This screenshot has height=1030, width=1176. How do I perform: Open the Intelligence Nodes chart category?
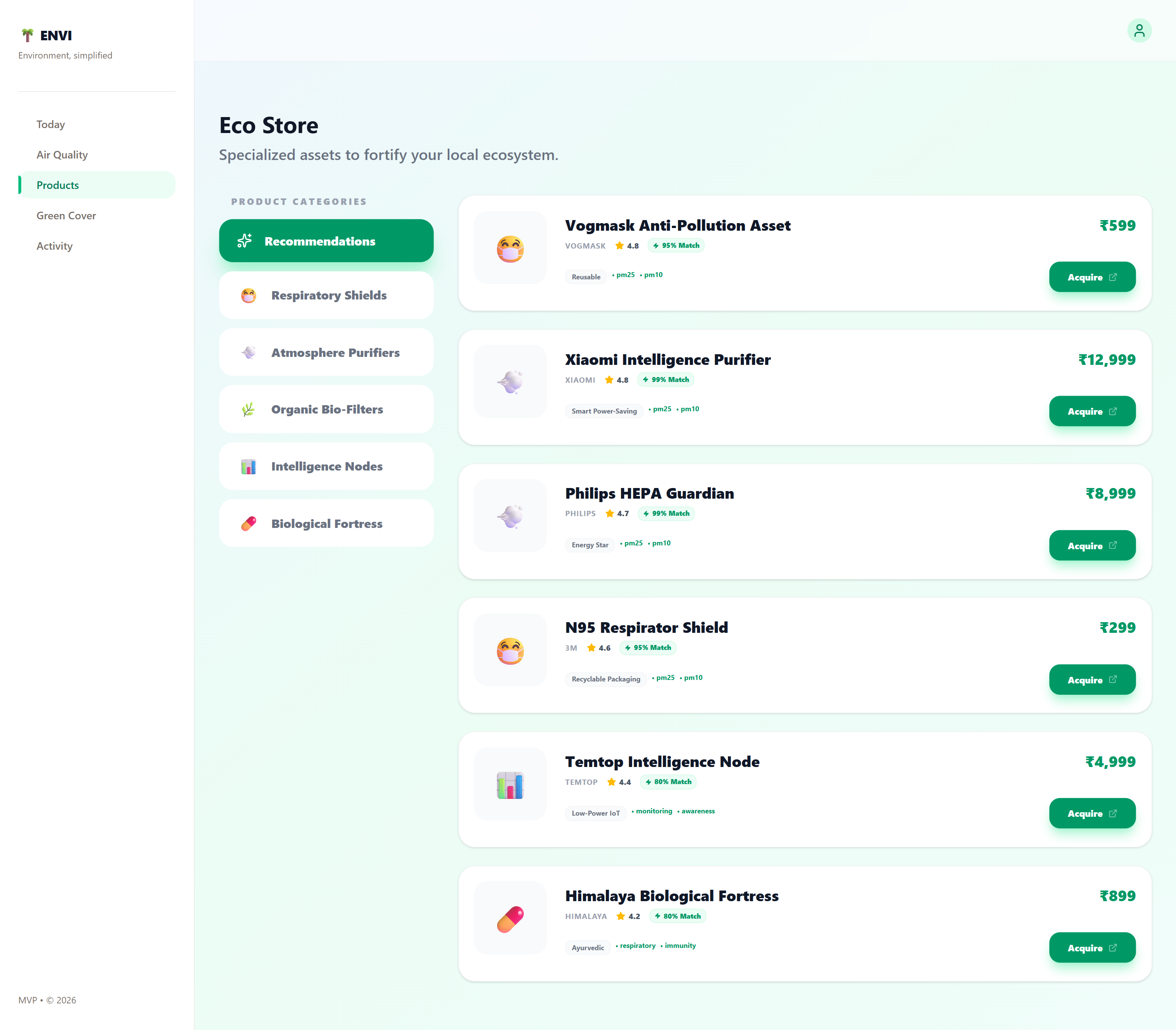[x=326, y=466]
